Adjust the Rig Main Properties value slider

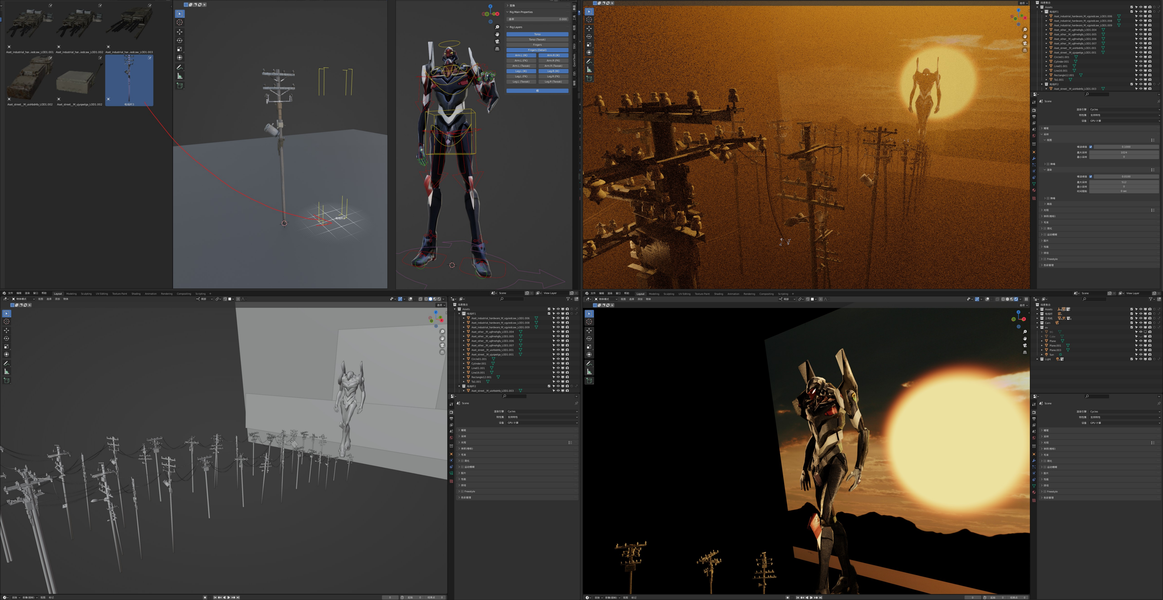pos(538,19)
